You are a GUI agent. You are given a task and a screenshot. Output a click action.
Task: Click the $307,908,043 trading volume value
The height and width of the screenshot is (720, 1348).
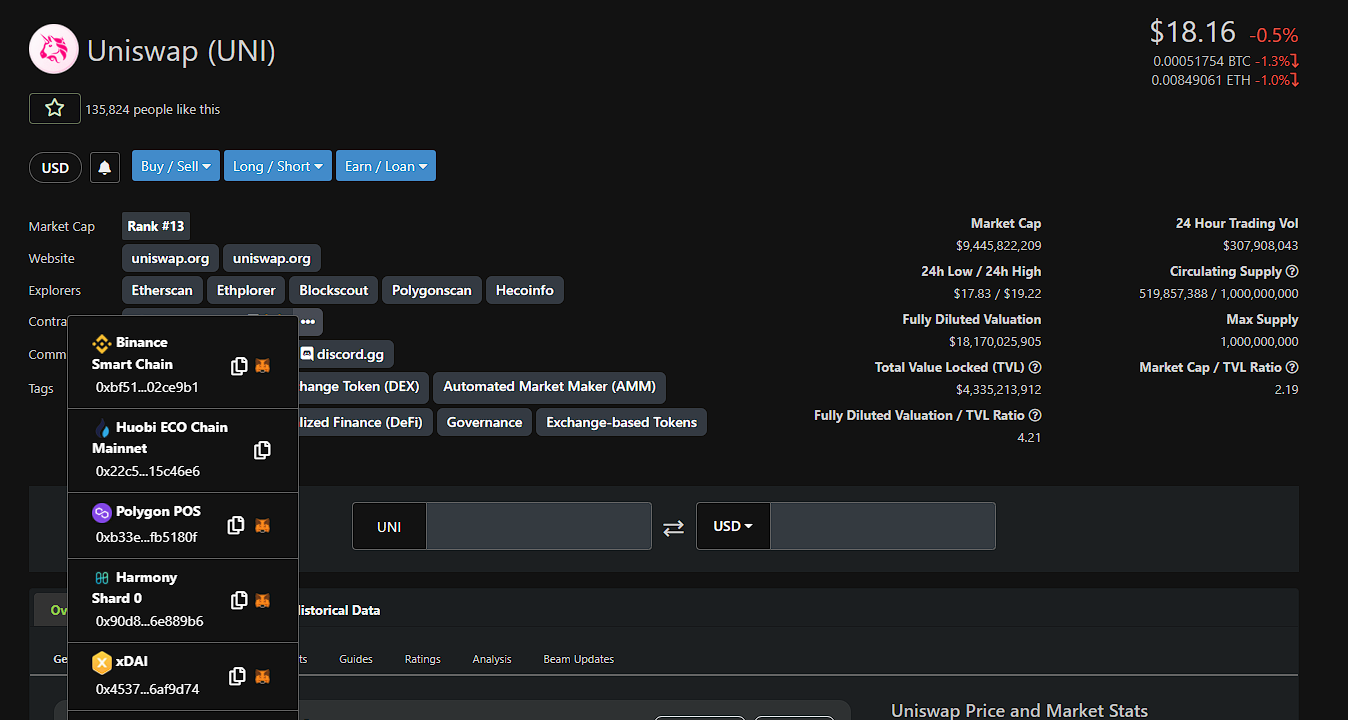[x=1260, y=246]
